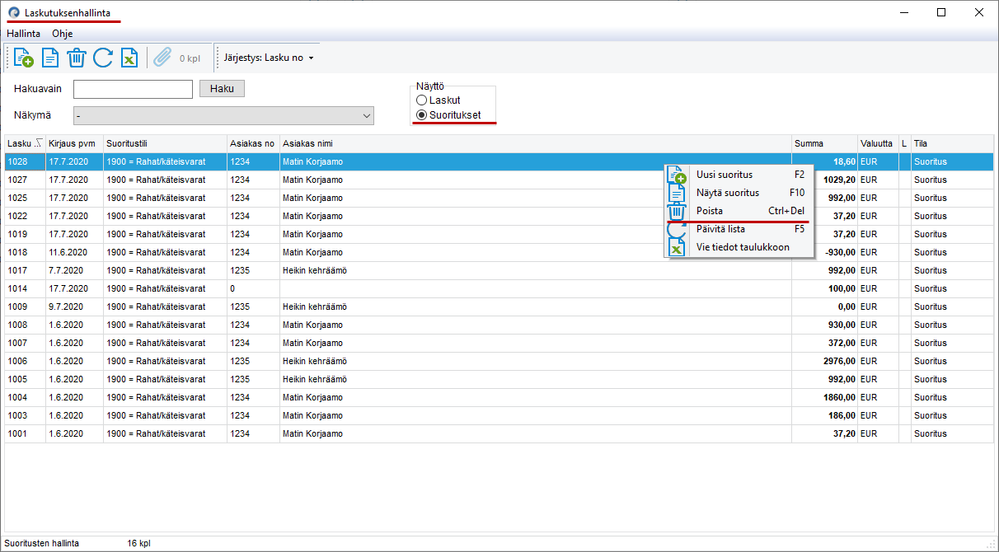Sort by the Tila column header
Image resolution: width=999 pixels, height=552 pixels.
[952, 143]
